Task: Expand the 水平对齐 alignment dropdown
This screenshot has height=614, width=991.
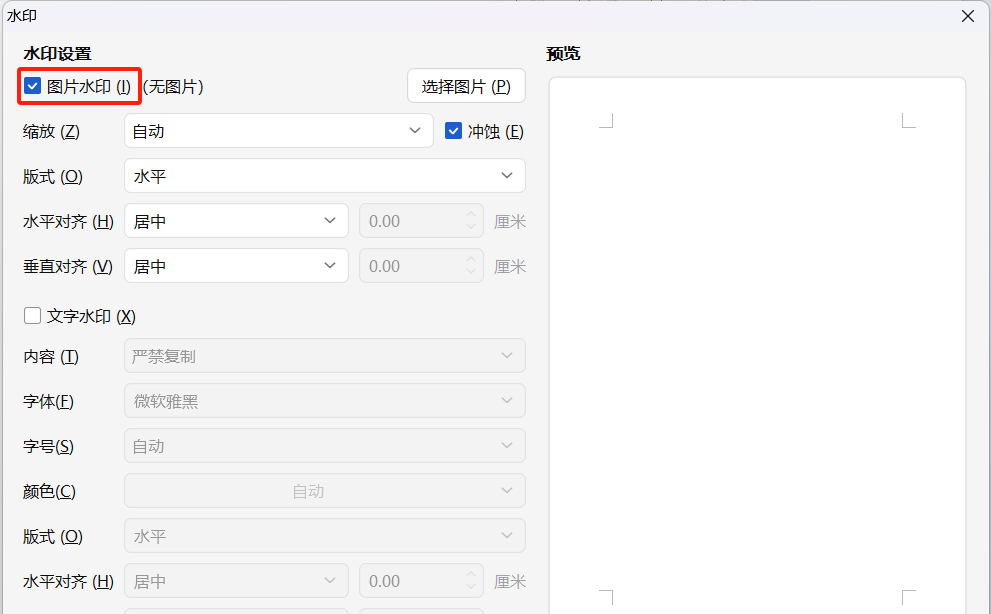Action: point(236,220)
